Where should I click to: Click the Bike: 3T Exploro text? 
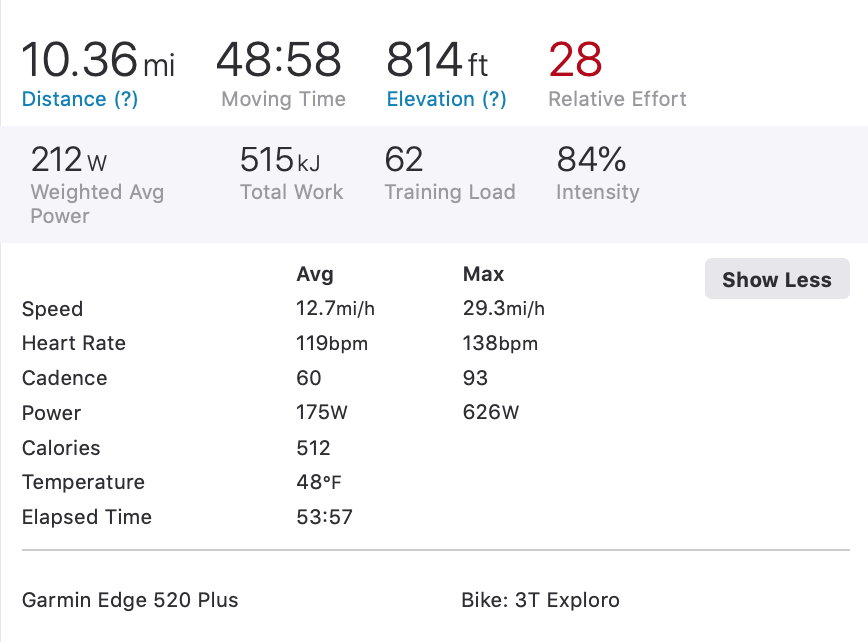[x=540, y=600]
